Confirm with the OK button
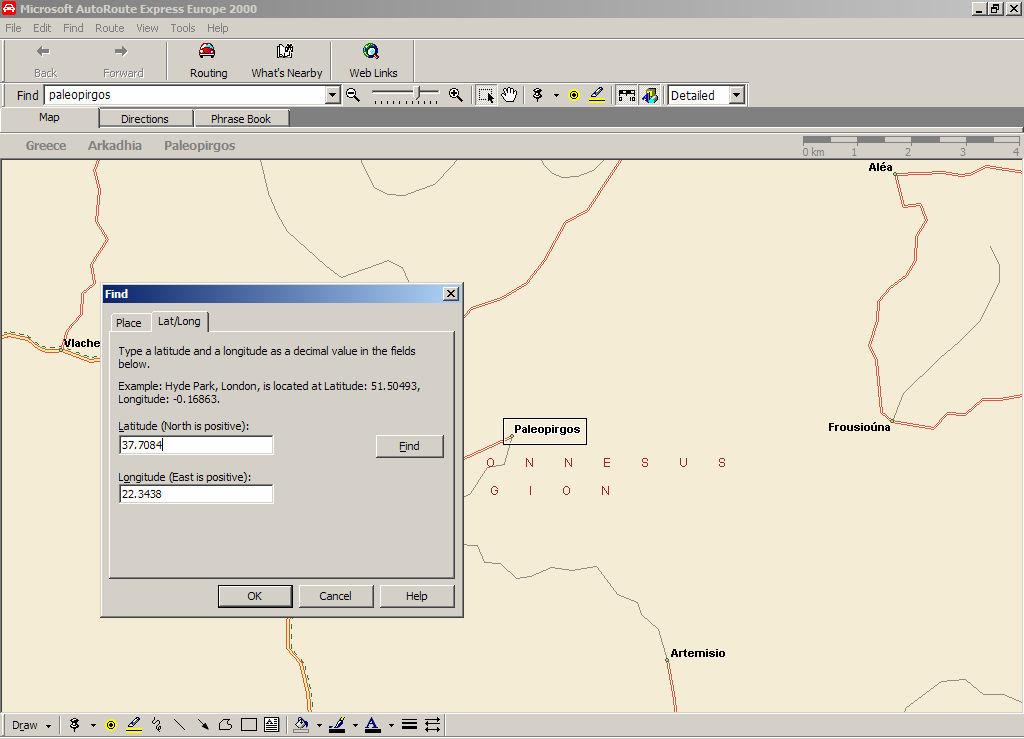1024x739 pixels. point(255,596)
